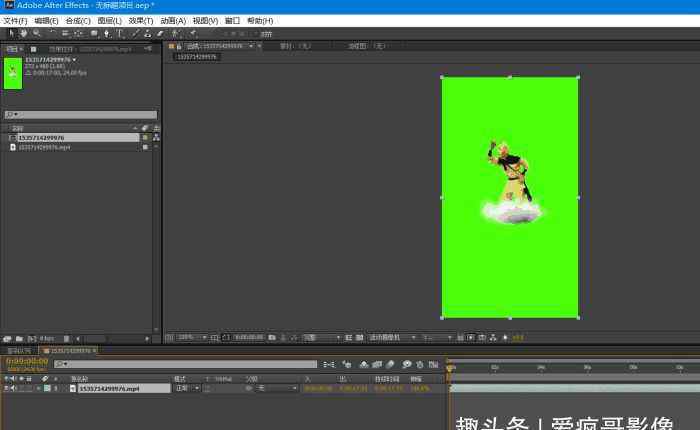Click timeline playhead current time indicator

click(x=450, y=367)
